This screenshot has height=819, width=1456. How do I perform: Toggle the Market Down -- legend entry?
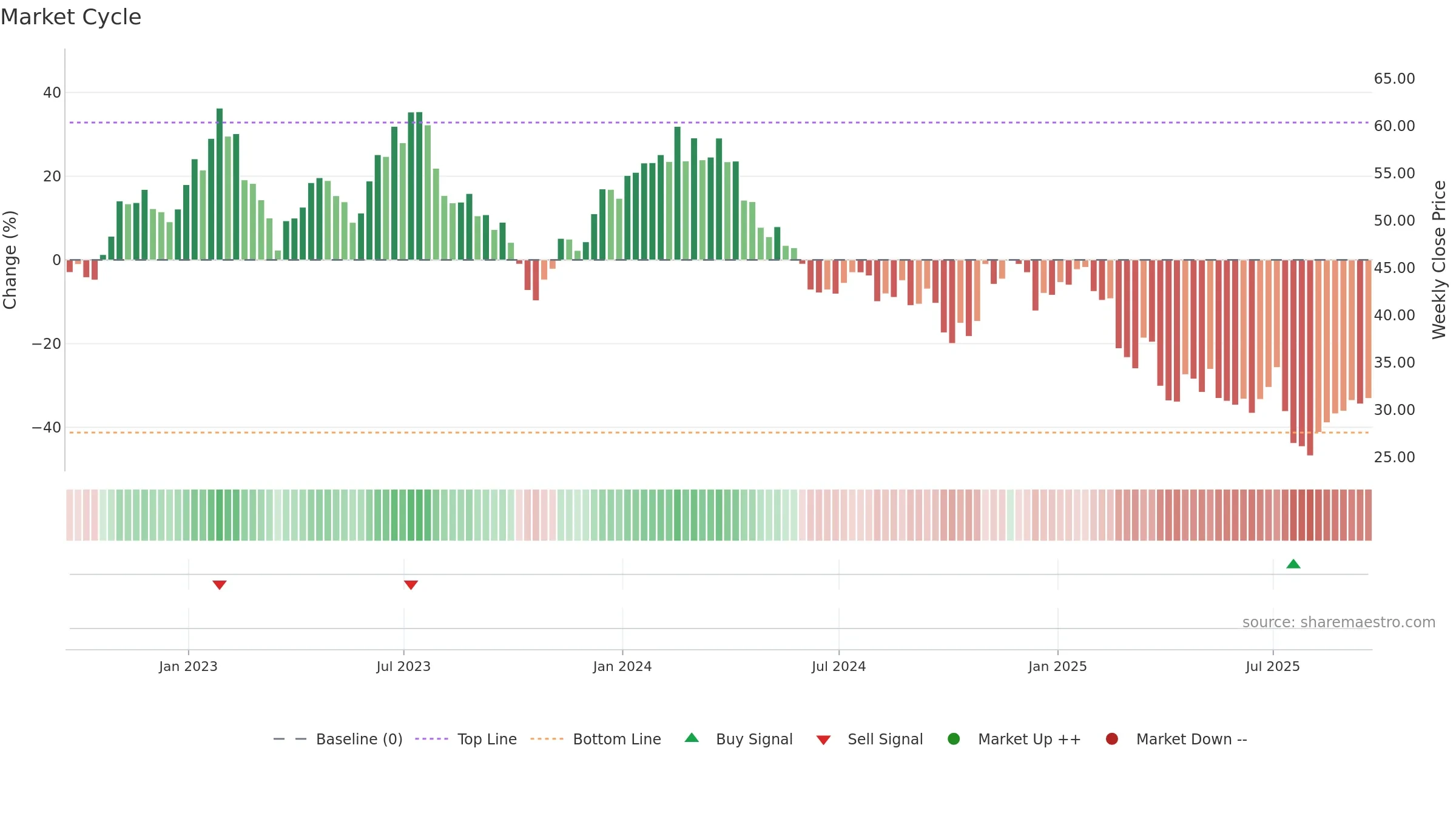(1176, 739)
